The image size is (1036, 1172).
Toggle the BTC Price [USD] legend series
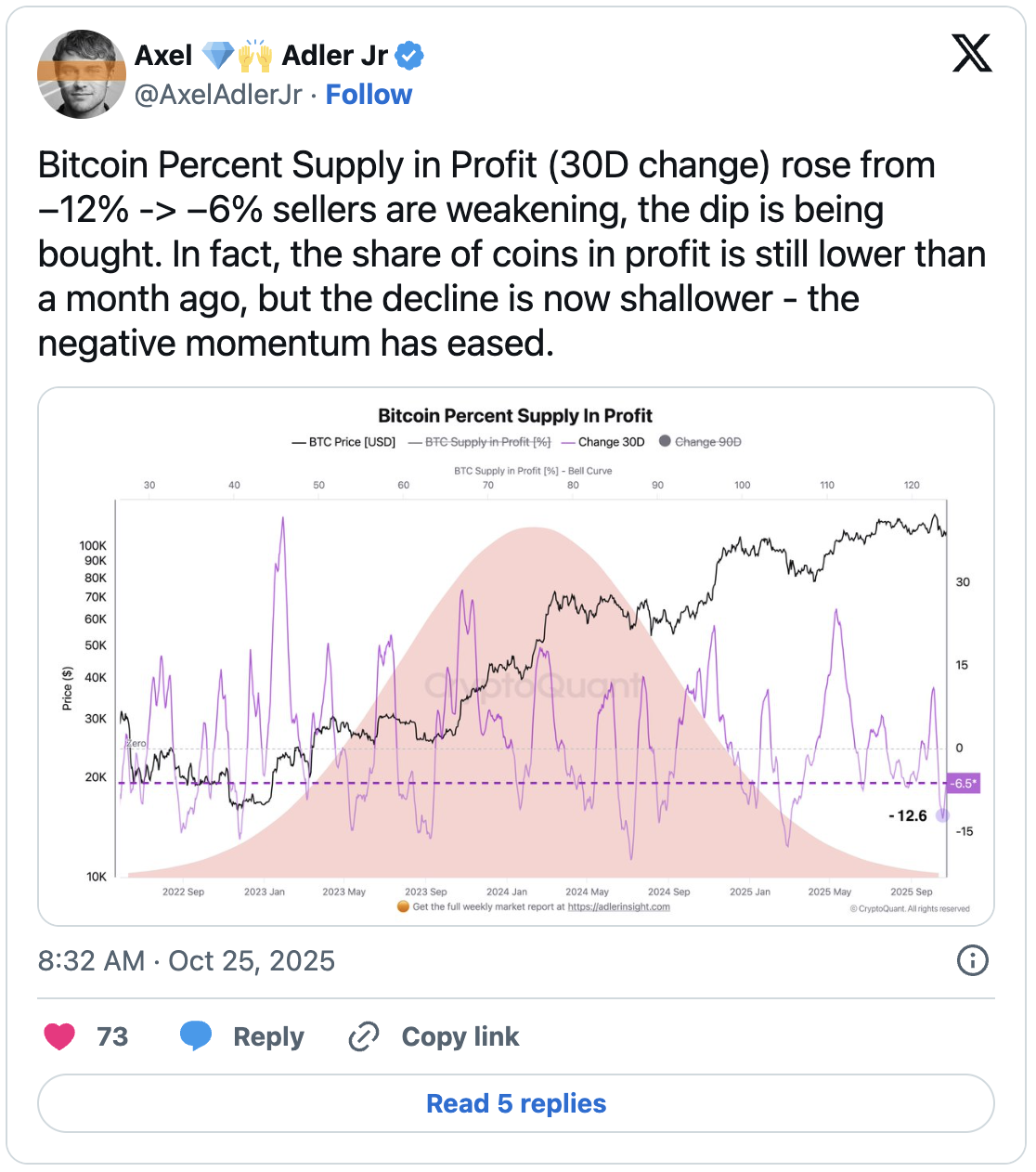click(x=344, y=442)
